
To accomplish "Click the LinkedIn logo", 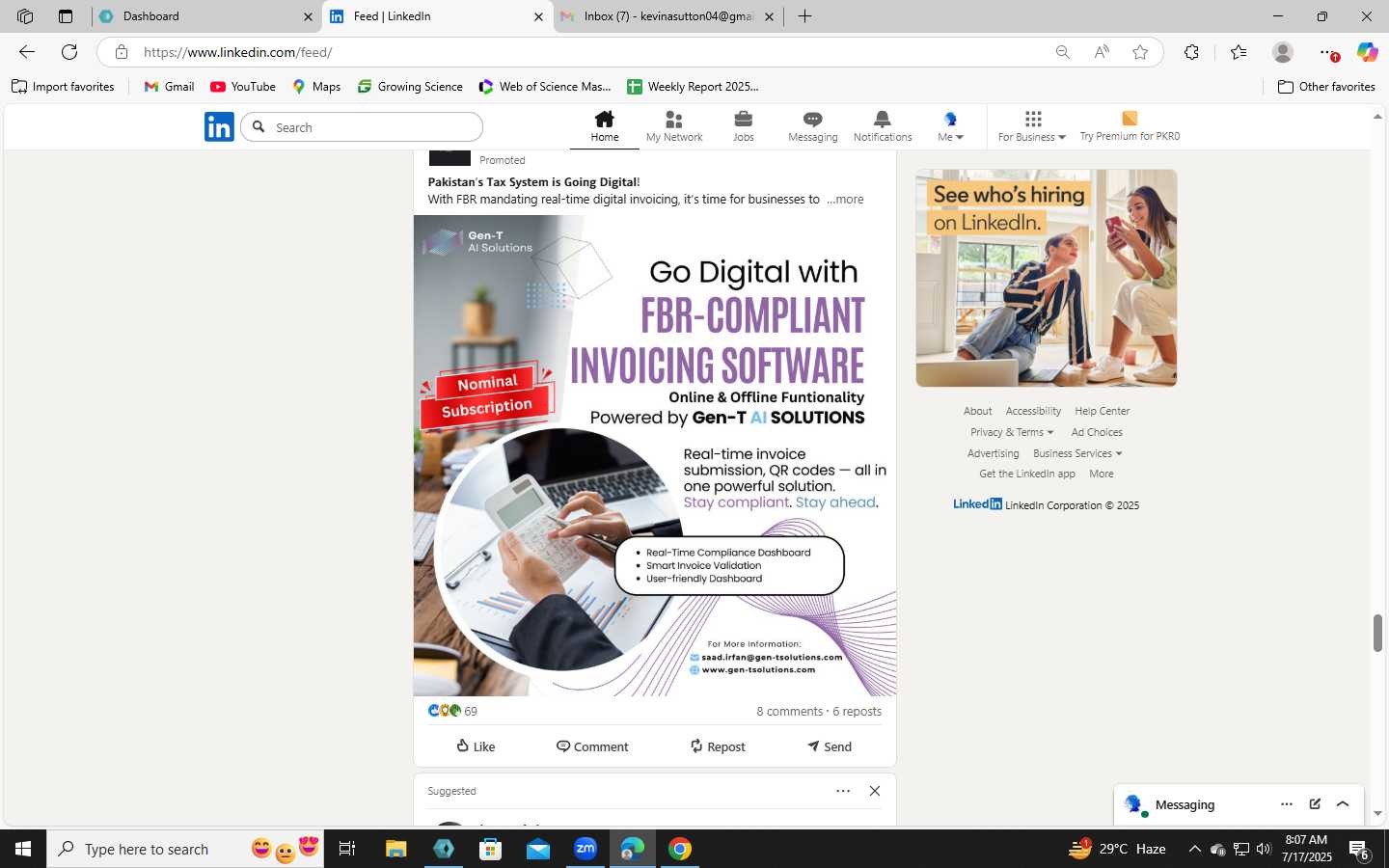I will 219,126.
